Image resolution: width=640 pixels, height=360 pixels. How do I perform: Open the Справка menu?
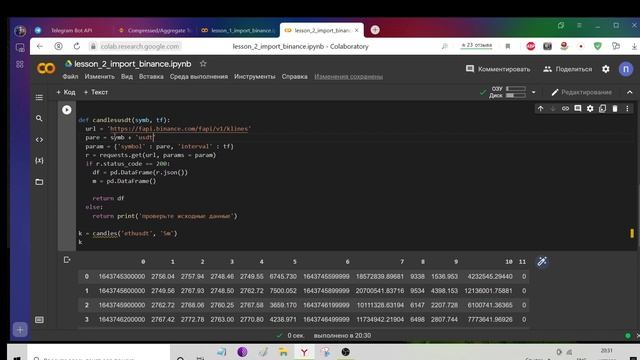(x=295, y=76)
